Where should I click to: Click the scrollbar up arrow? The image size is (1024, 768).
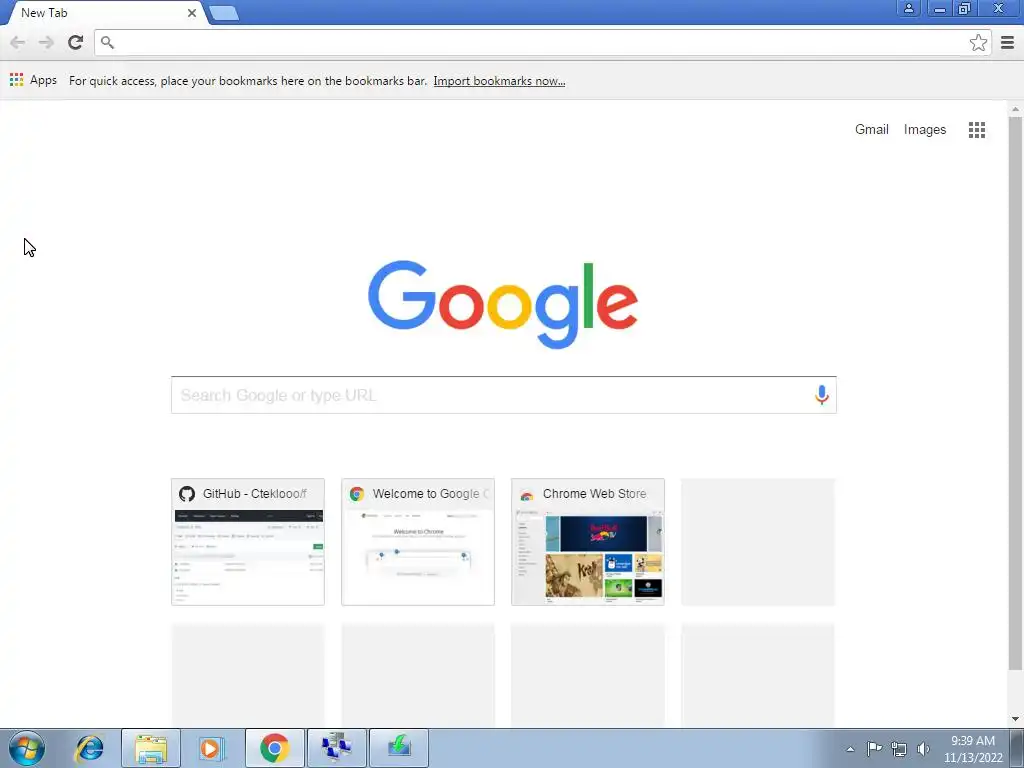(1015, 109)
